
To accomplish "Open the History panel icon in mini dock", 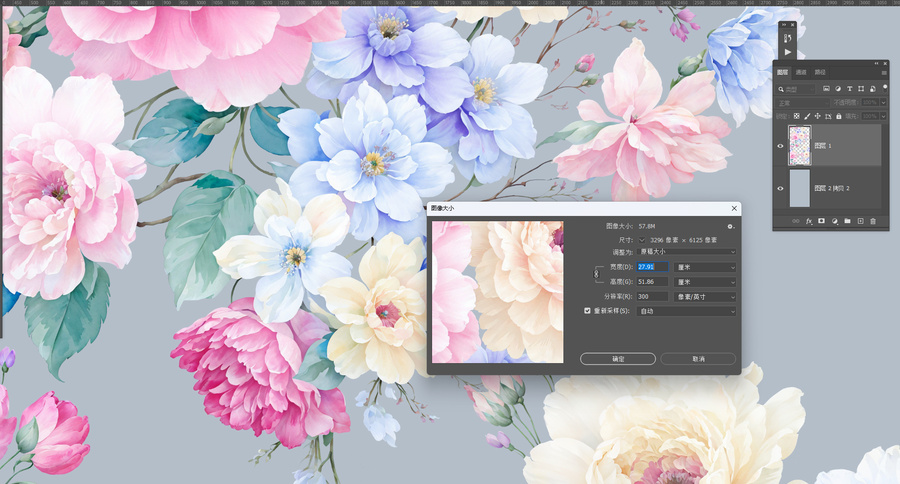I will coord(788,38).
